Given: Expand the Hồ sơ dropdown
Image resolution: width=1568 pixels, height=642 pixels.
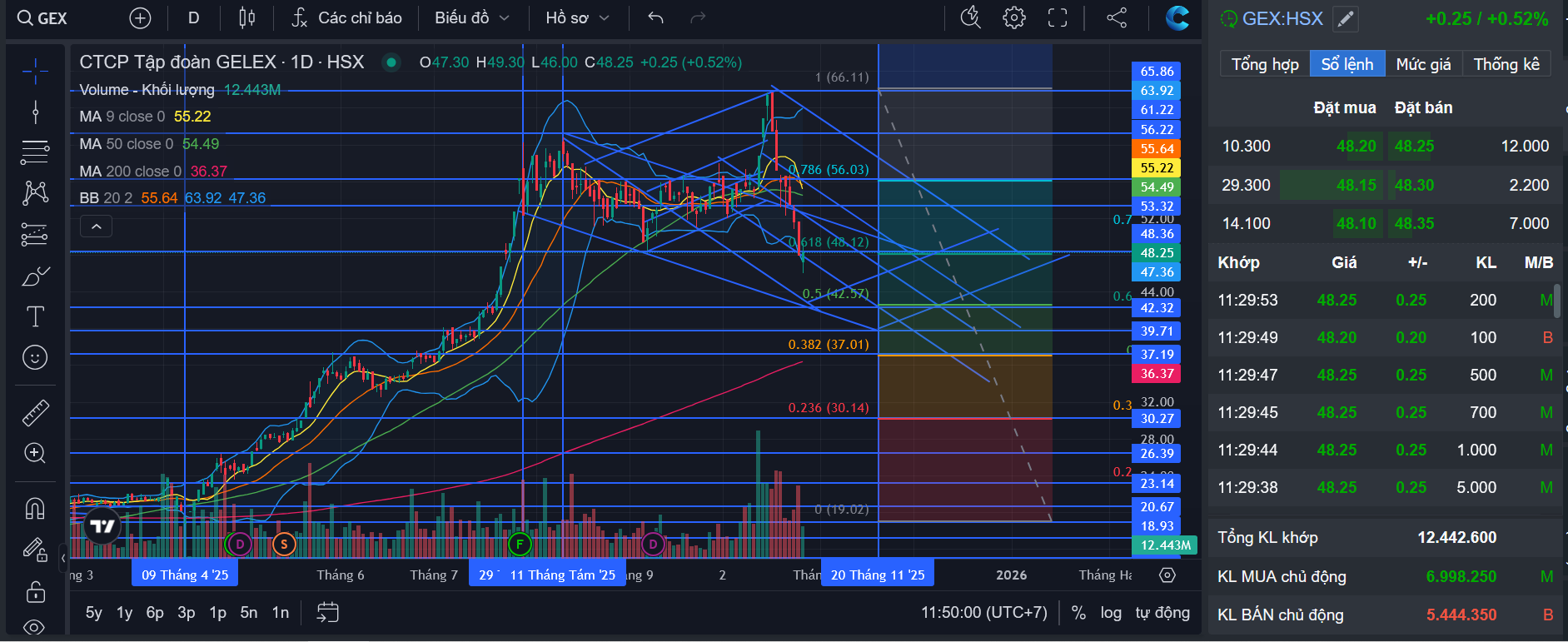Looking at the screenshot, I should click(577, 18).
